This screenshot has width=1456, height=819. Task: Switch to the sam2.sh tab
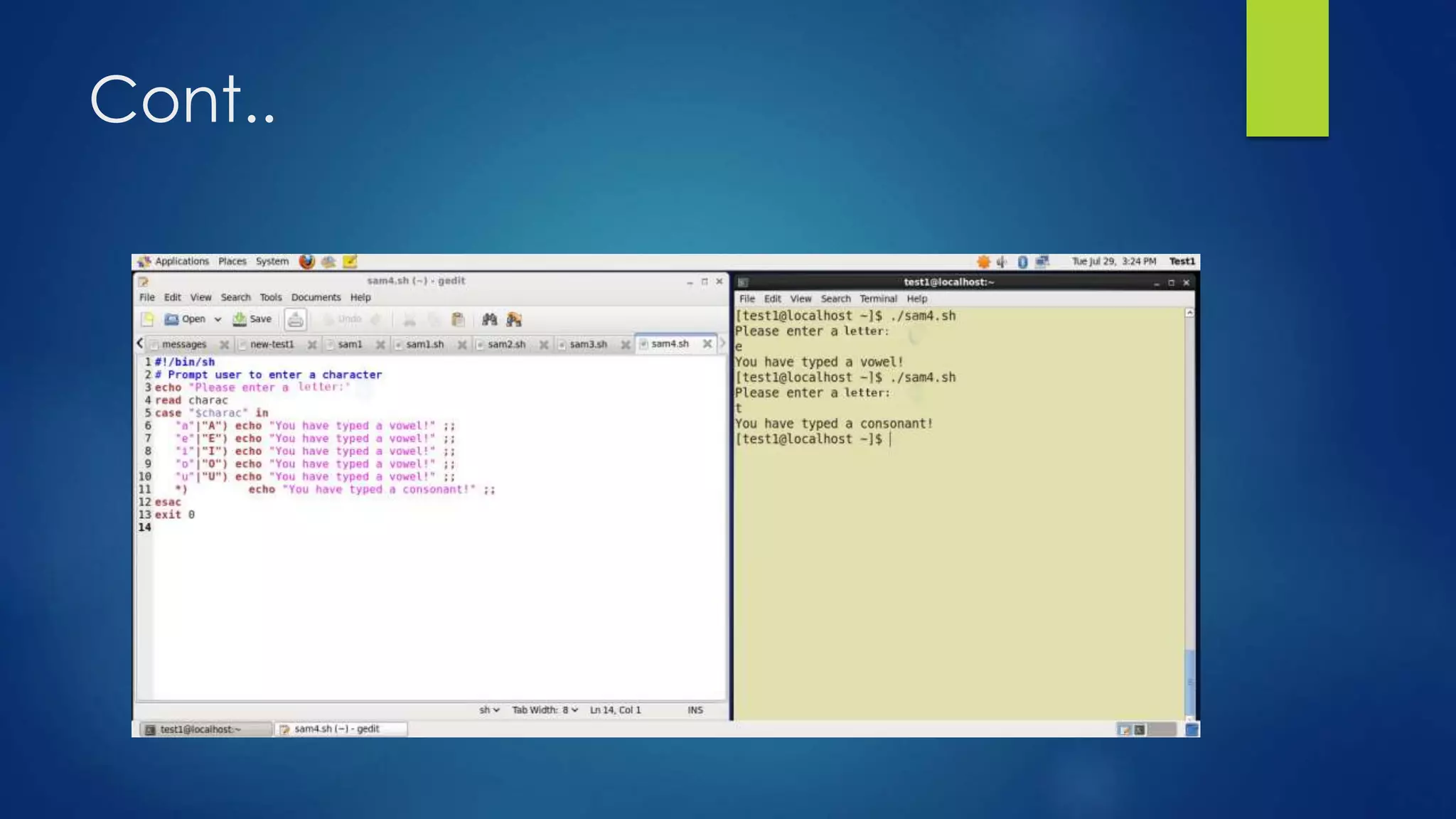tap(506, 344)
